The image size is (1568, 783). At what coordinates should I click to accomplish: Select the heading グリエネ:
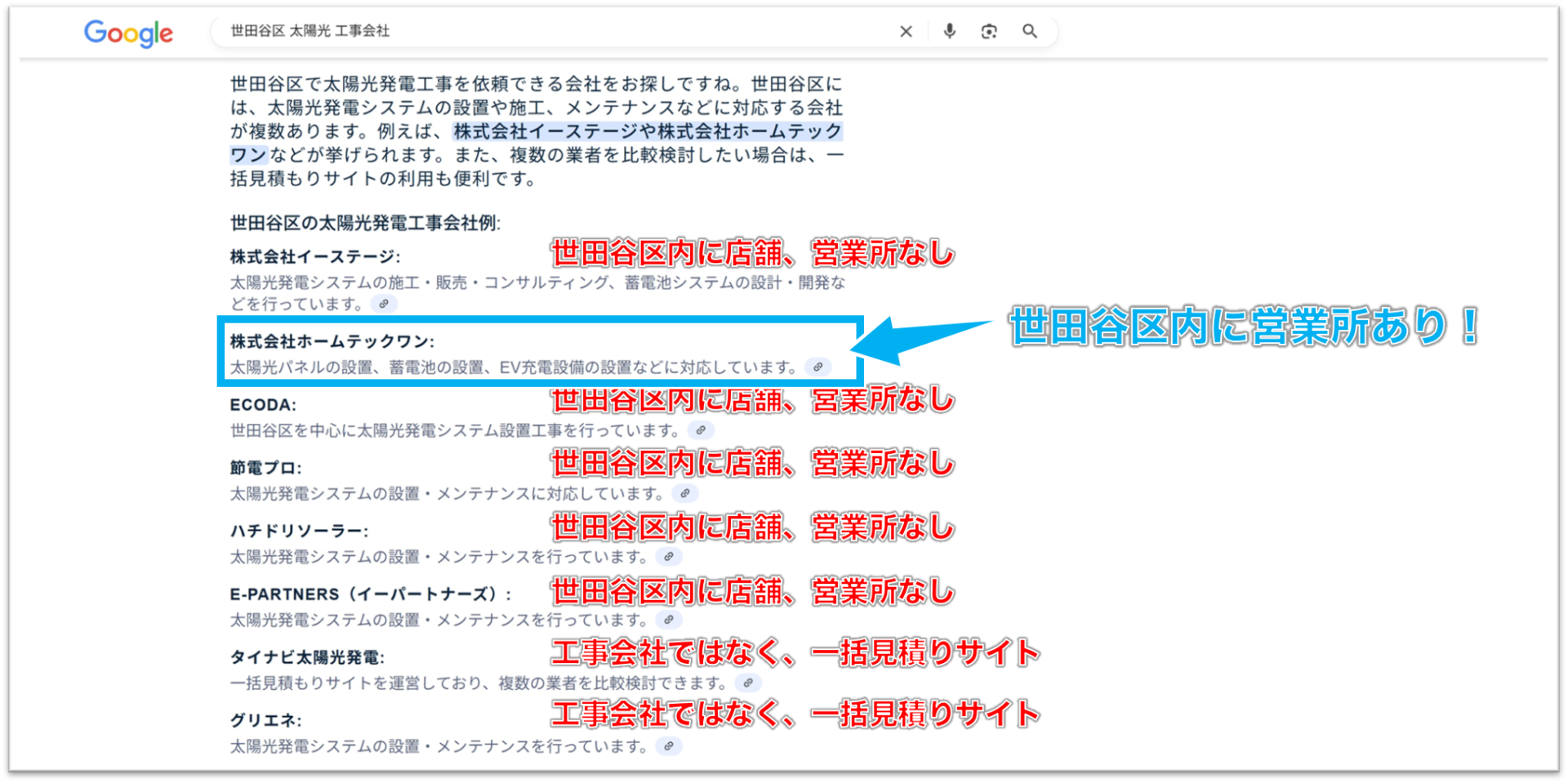pos(265,720)
